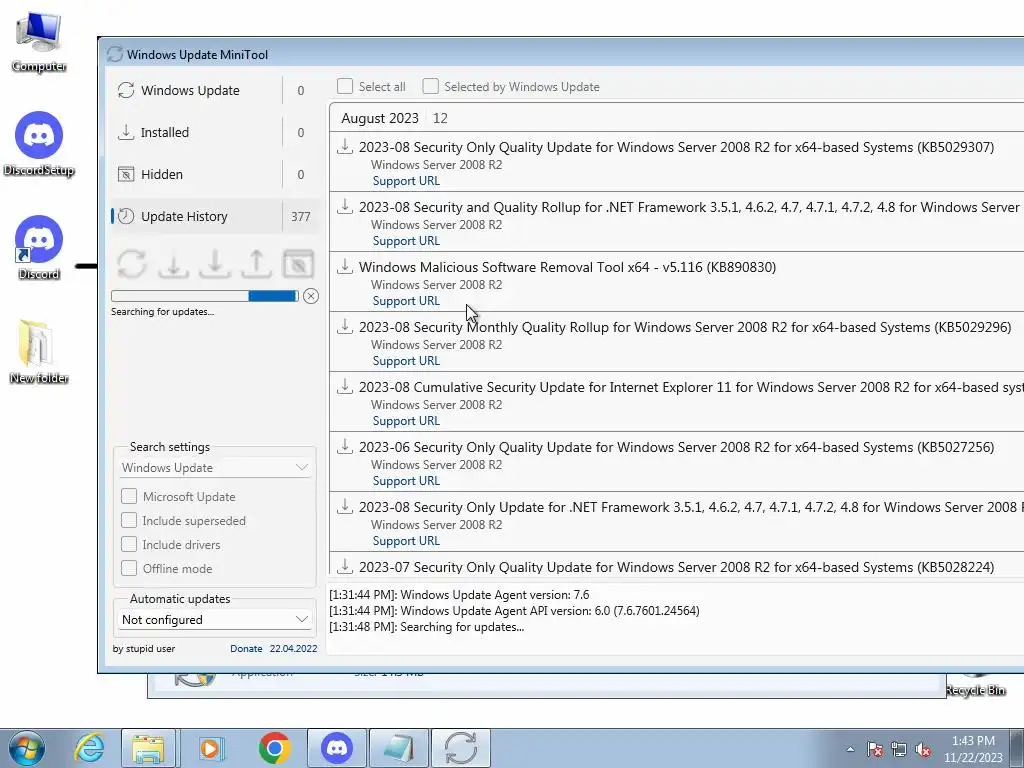Click download icon beside KB5029307 update
This screenshot has width=1024, height=768.
(345, 146)
